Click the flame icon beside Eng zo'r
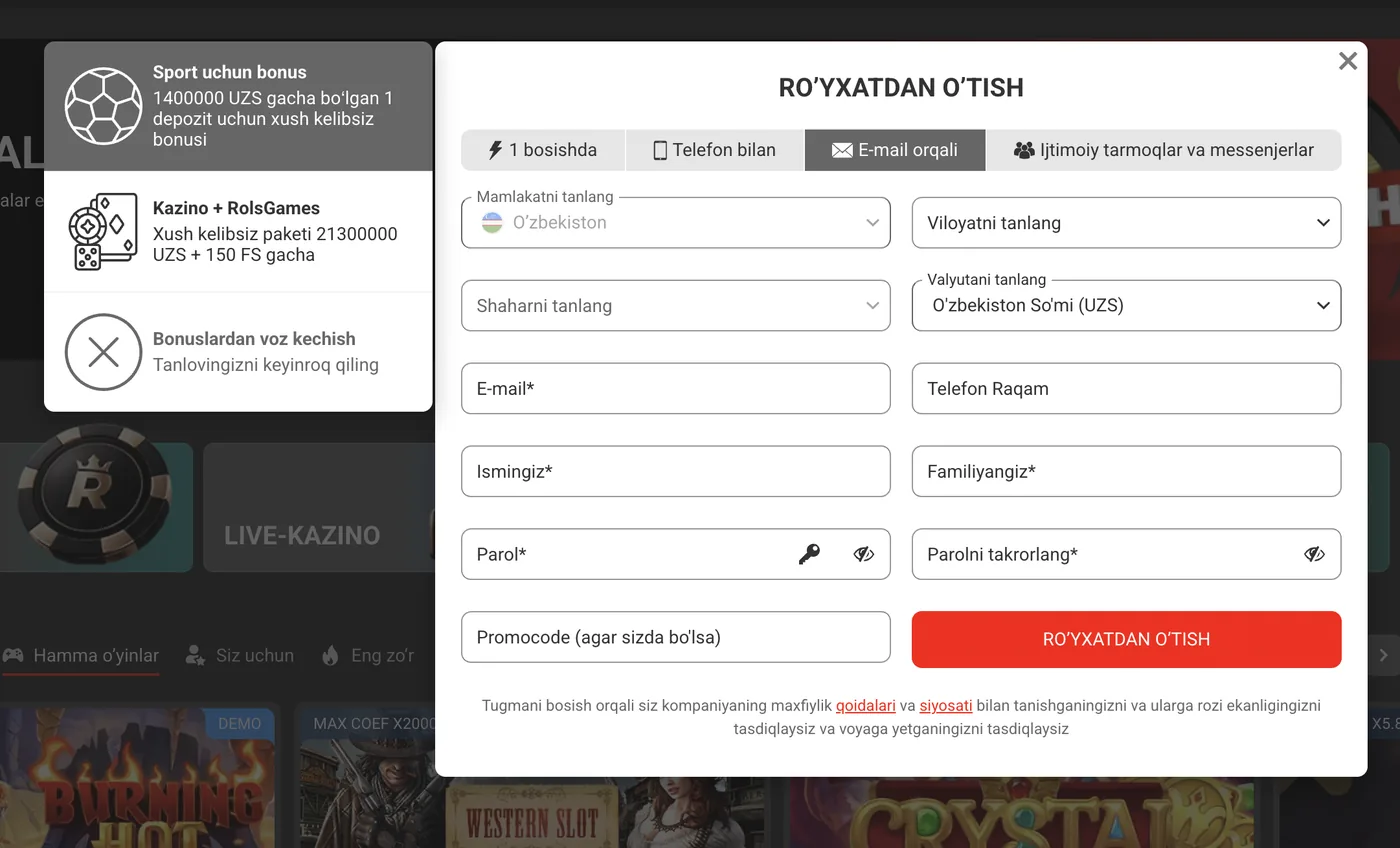 click(330, 655)
